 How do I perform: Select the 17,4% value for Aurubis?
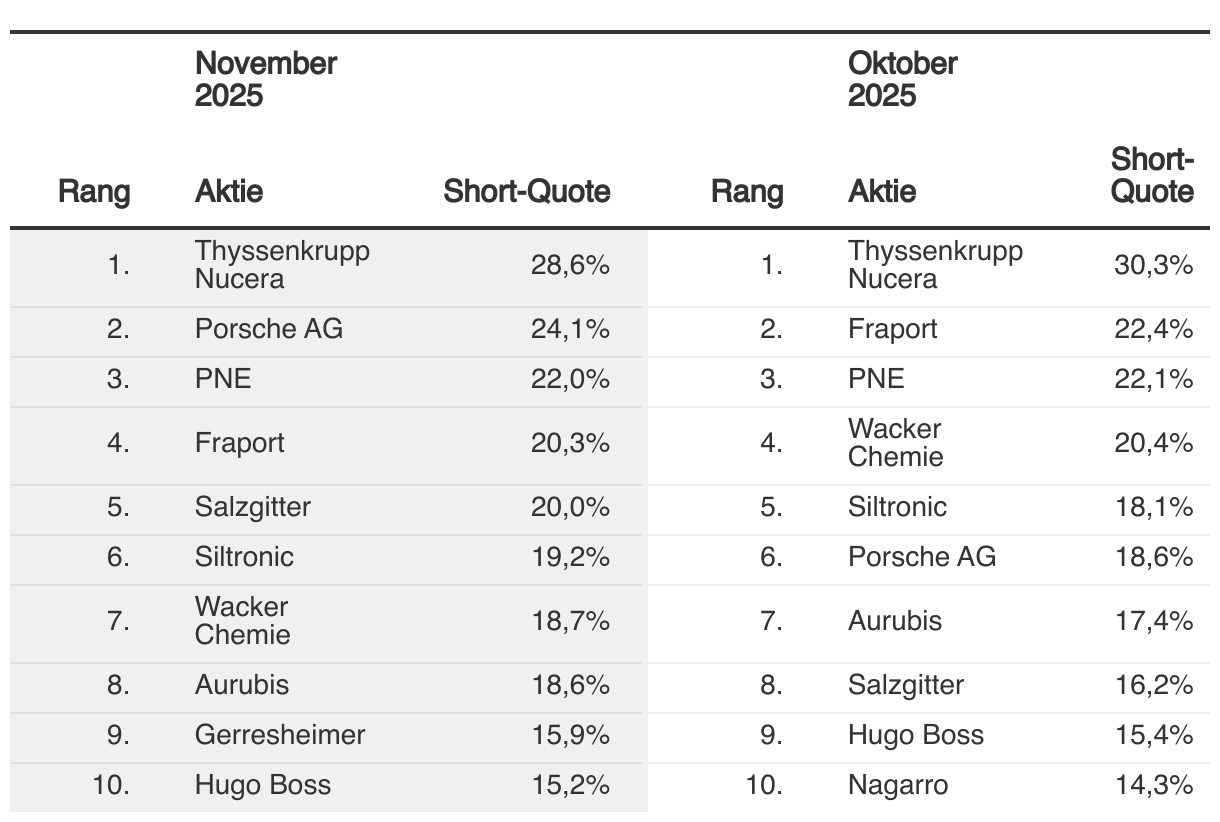(x=1154, y=621)
